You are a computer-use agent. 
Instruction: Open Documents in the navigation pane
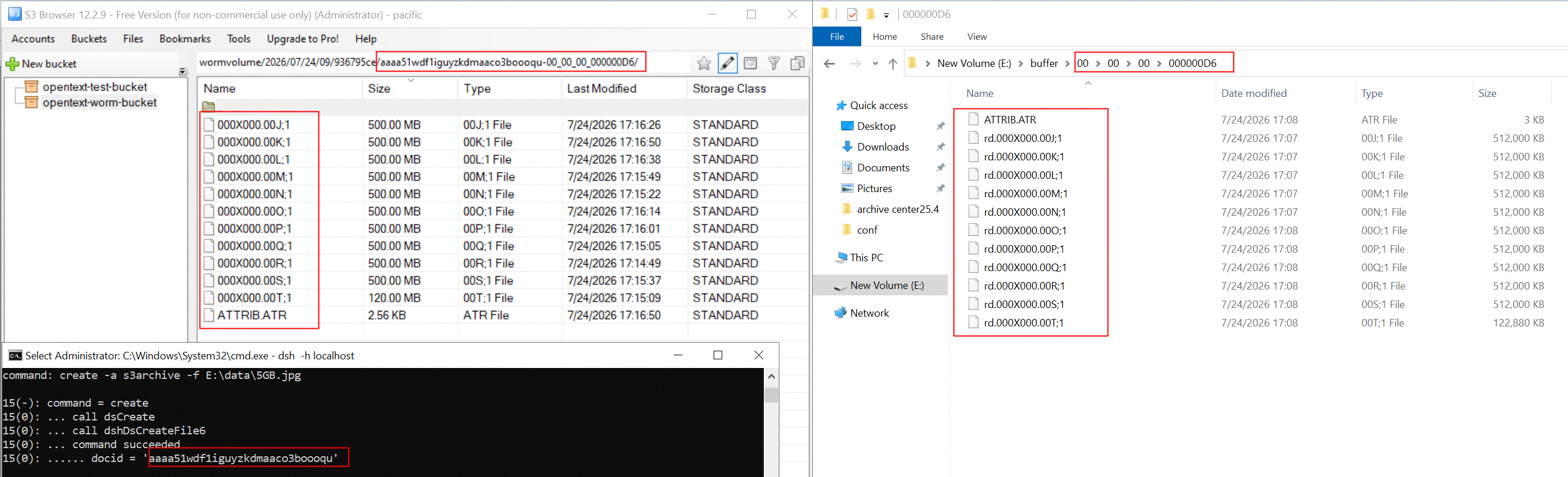coord(883,168)
